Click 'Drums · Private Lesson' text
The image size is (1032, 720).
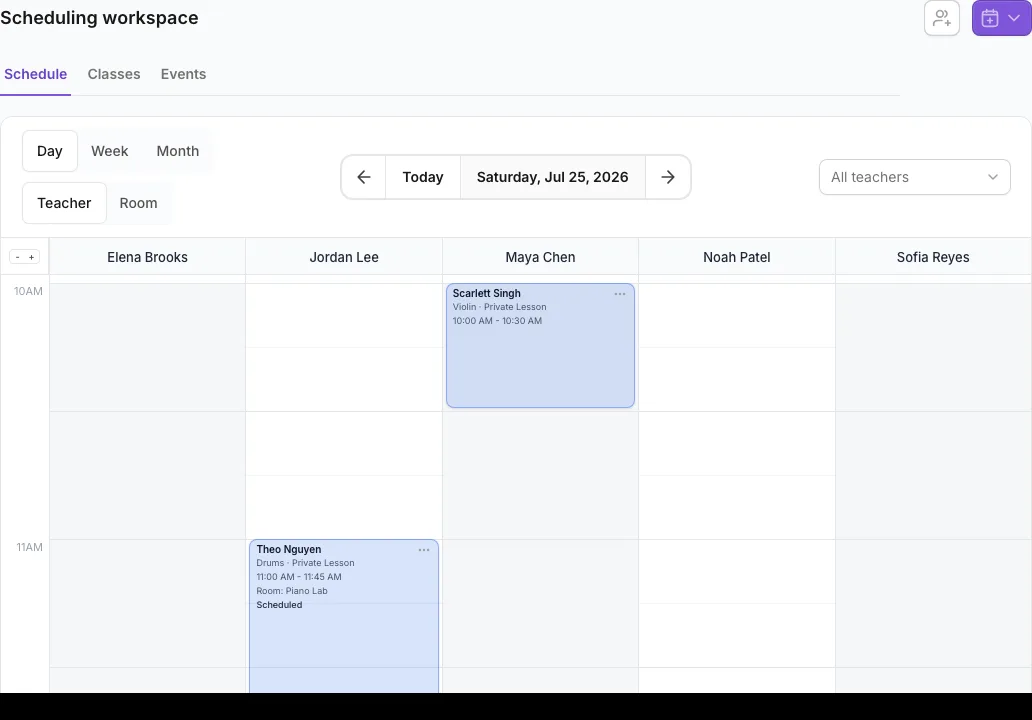(305, 563)
